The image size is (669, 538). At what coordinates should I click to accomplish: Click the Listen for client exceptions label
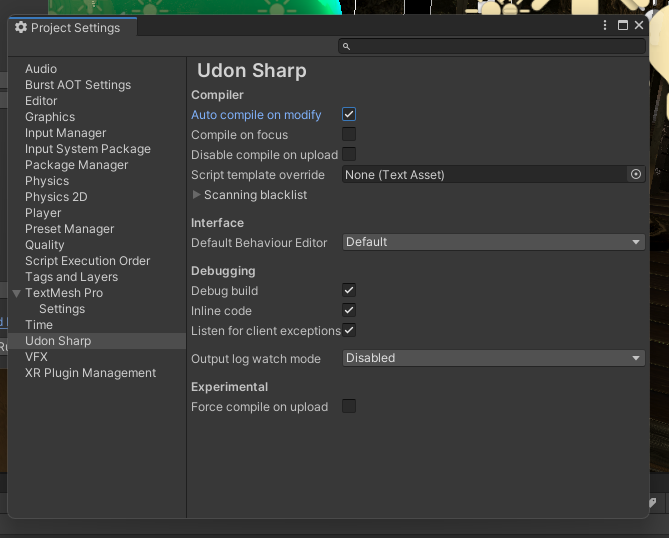click(x=266, y=331)
